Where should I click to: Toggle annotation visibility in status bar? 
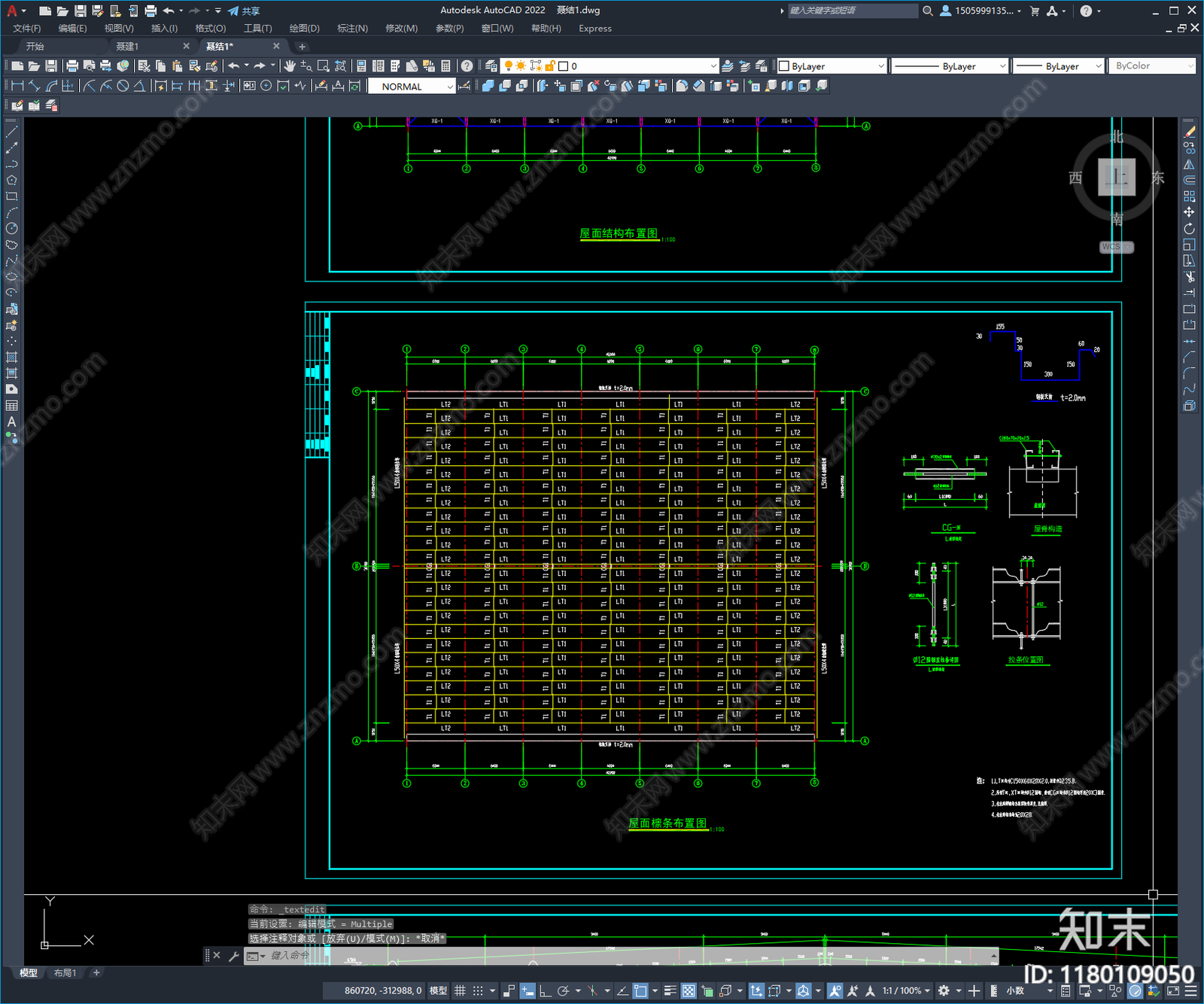tap(835, 990)
